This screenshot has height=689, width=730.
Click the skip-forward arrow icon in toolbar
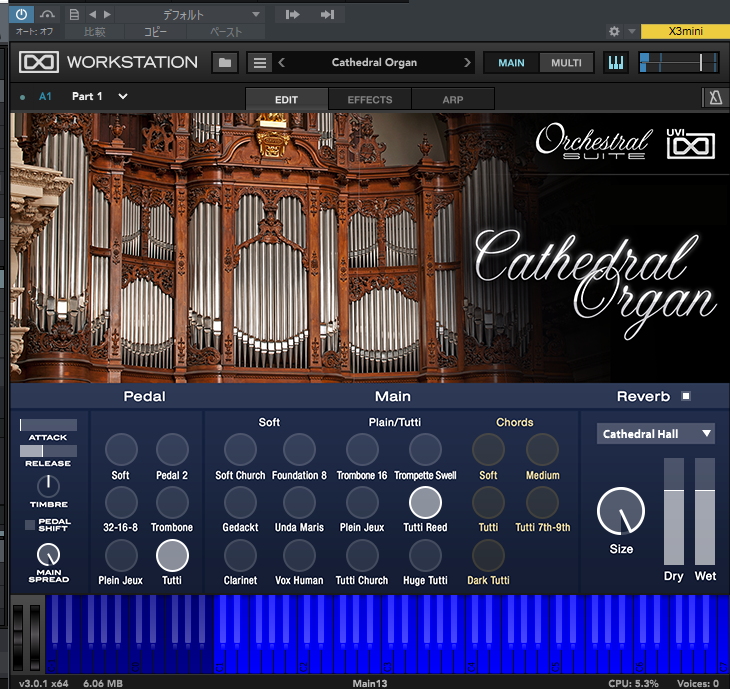pos(292,14)
